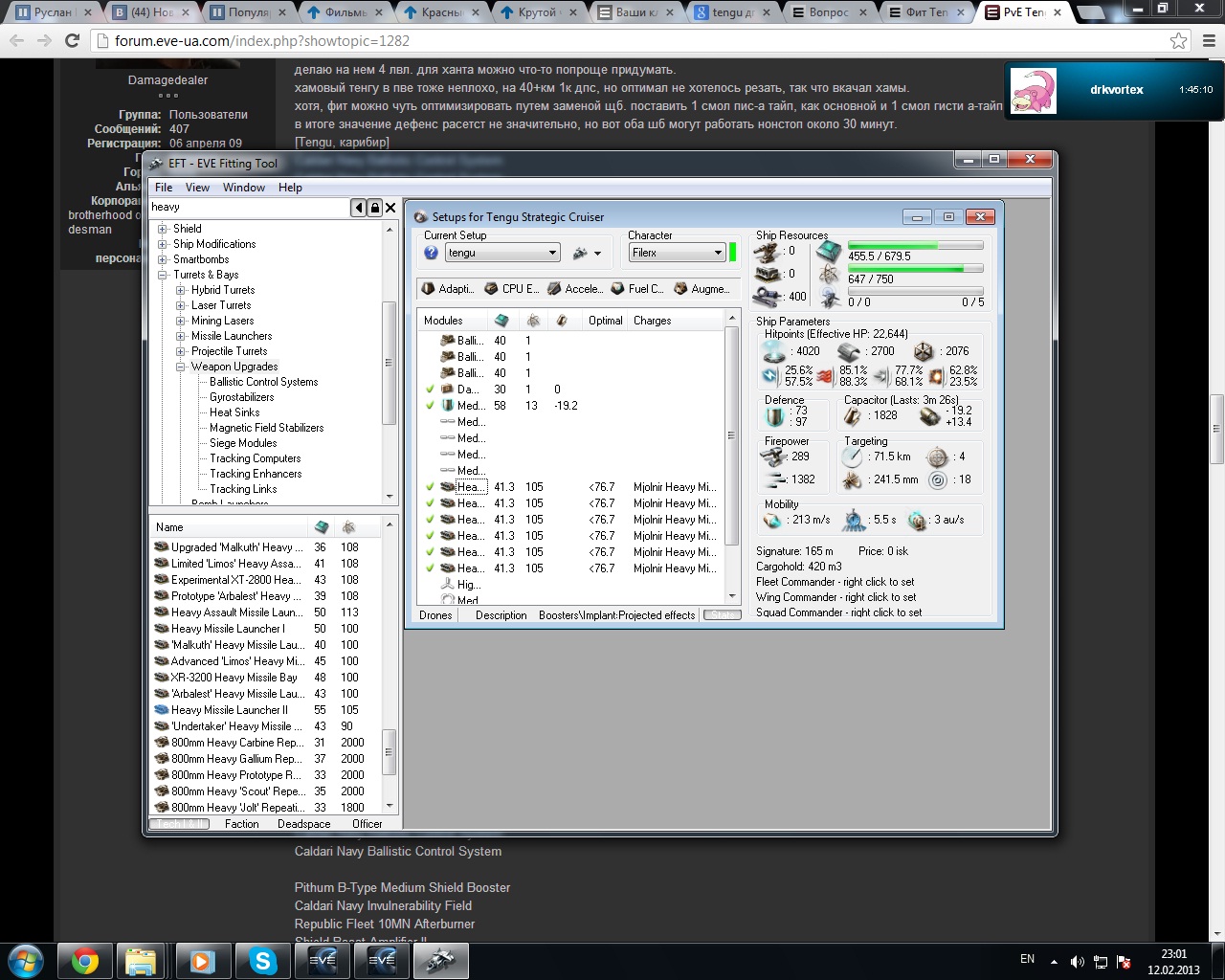Expand the Shield tree node
The height and width of the screenshot is (980, 1225).
click(163, 229)
